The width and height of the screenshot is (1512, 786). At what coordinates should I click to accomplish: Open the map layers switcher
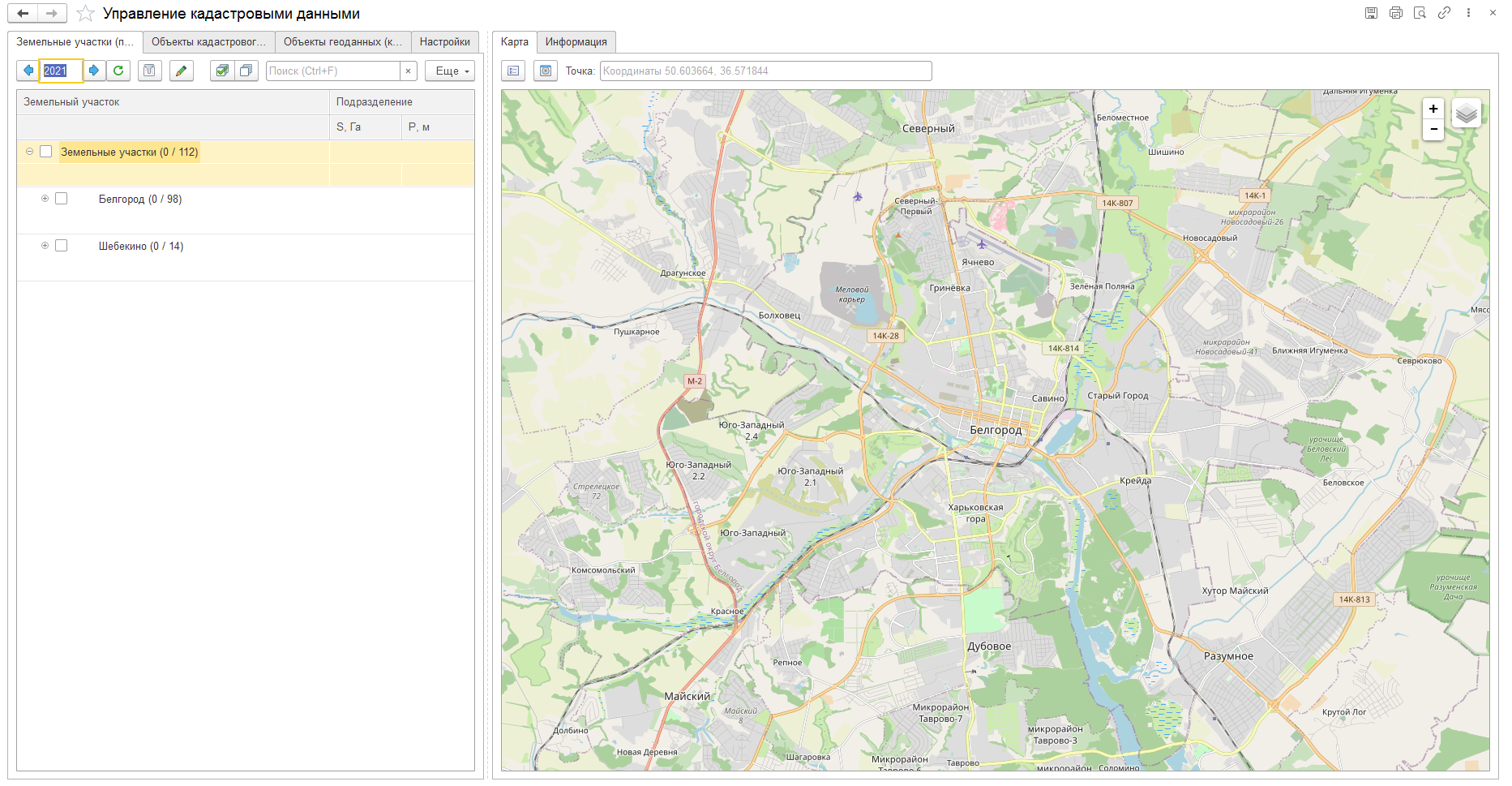point(1466,114)
